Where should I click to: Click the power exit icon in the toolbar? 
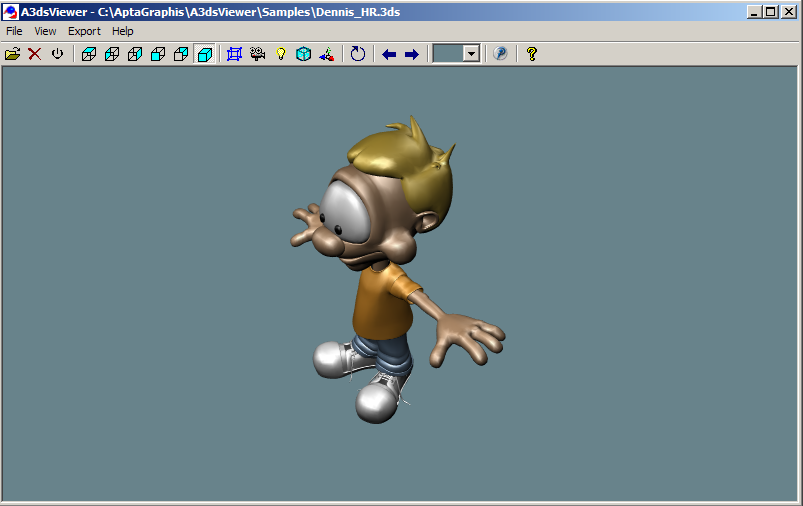57,54
